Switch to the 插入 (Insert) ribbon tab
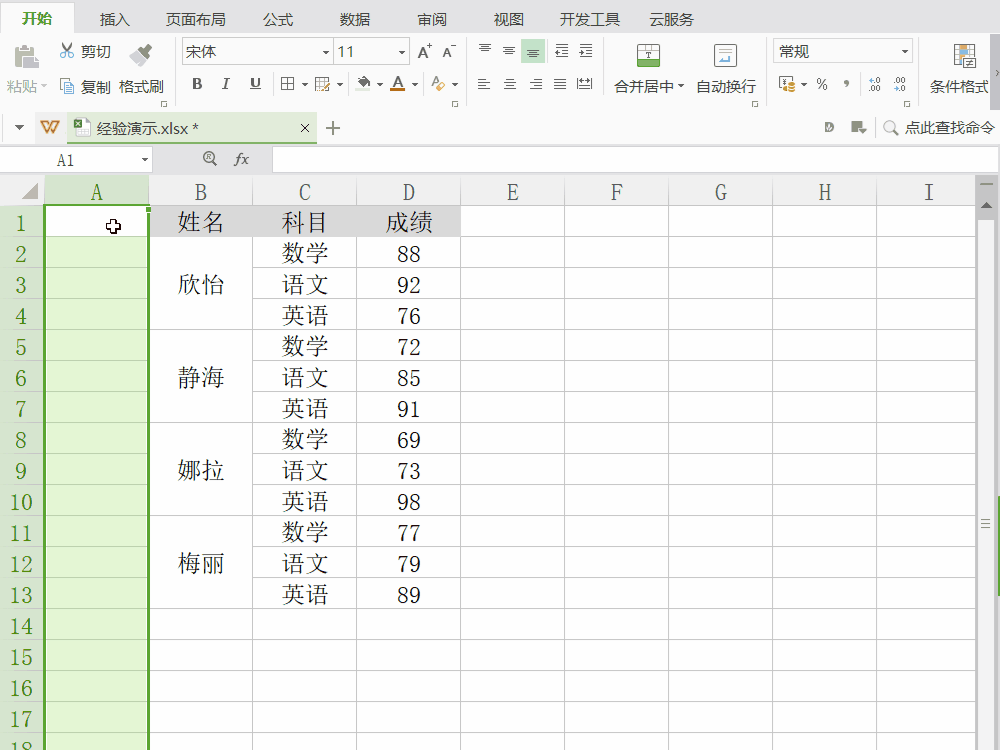 point(115,19)
